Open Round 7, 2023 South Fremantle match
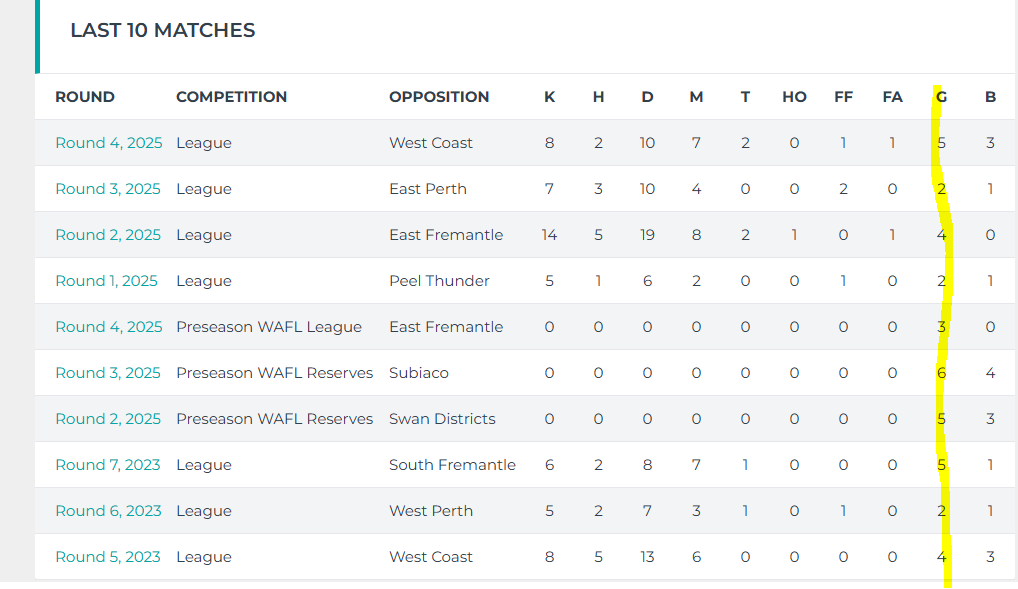Image resolution: width=1018 pixels, height=589 pixels. click(x=108, y=466)
